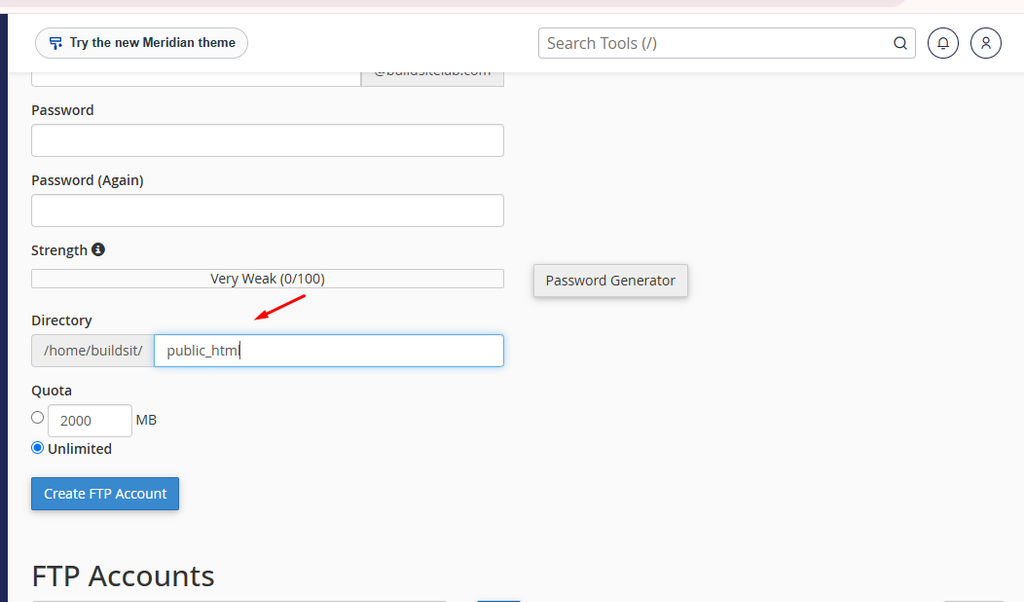Click the paint roller icon on the theme button
Viewport: 1024px width, 602px height.
tap(56, 43)
